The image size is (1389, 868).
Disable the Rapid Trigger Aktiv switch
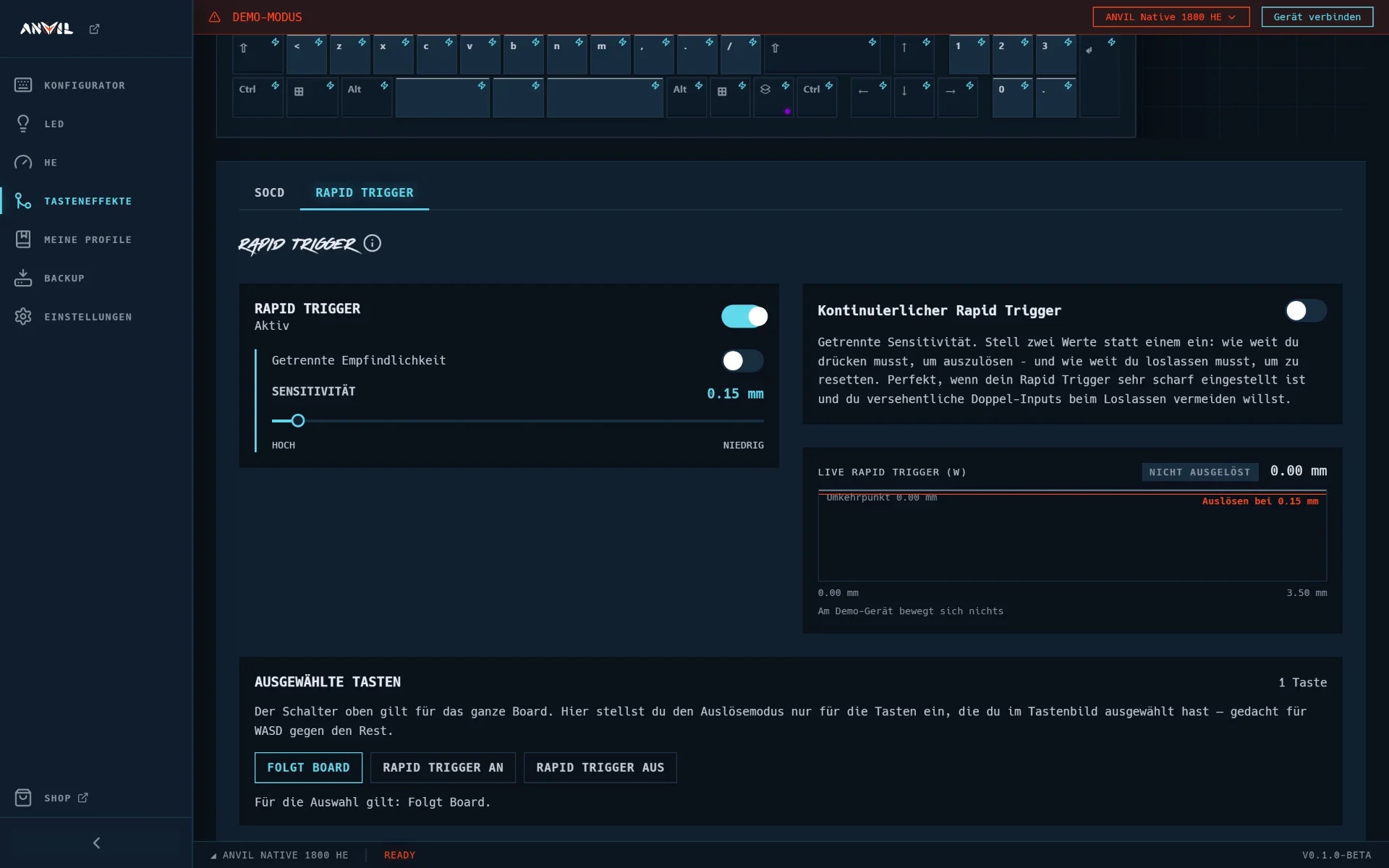[x=744, y=316]
